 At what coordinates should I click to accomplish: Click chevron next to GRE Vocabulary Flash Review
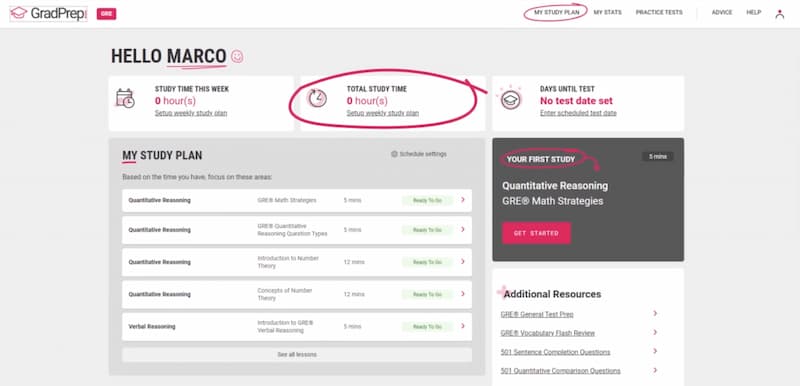pyautogui.click(x=655, y=332)
